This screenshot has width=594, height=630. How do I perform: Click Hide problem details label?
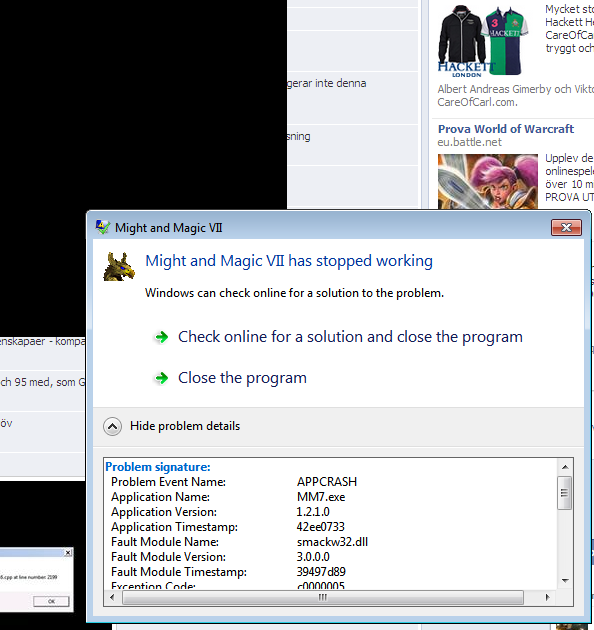click(x=185, y=426)
